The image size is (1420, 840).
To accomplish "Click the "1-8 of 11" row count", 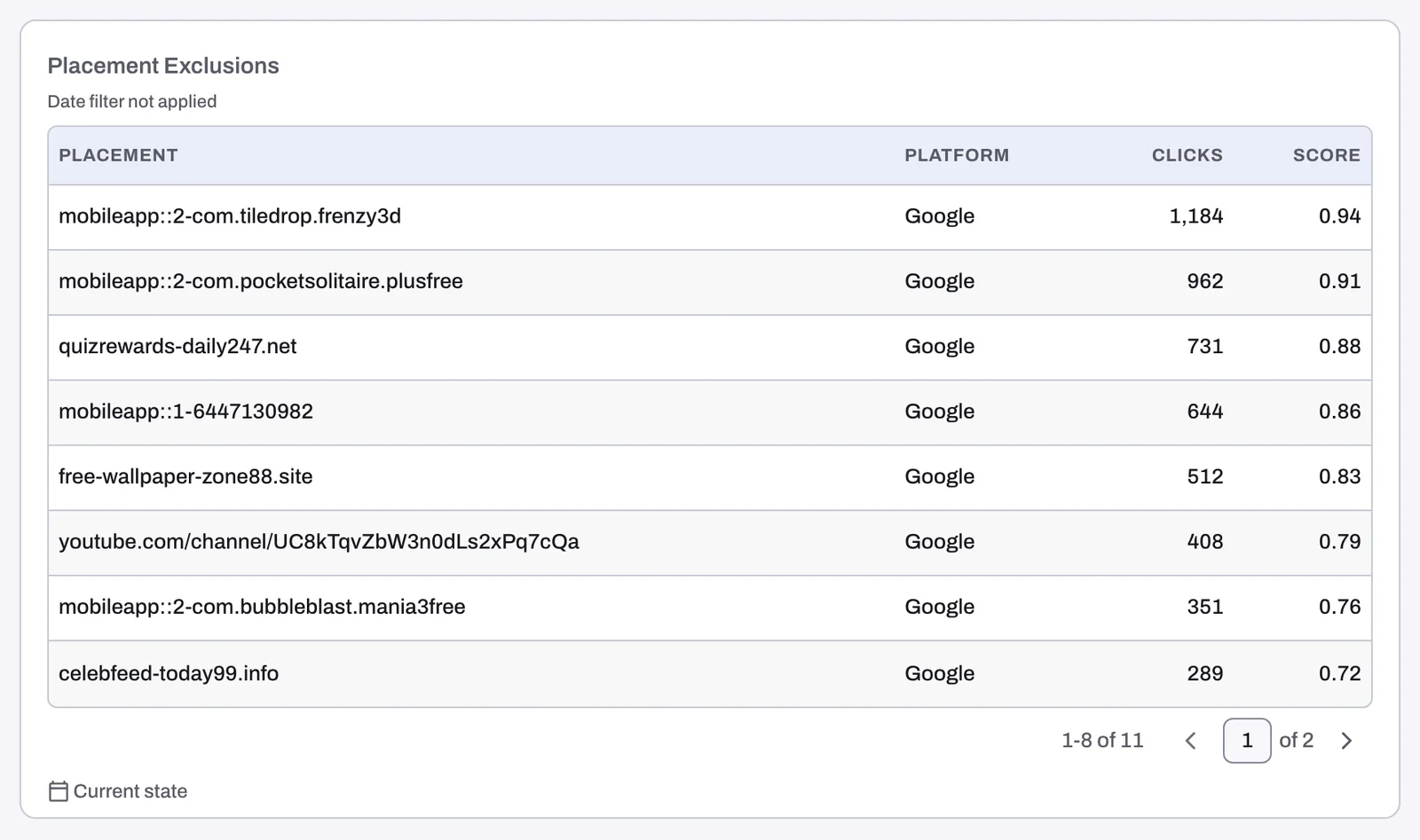I will pos(1102,741).
